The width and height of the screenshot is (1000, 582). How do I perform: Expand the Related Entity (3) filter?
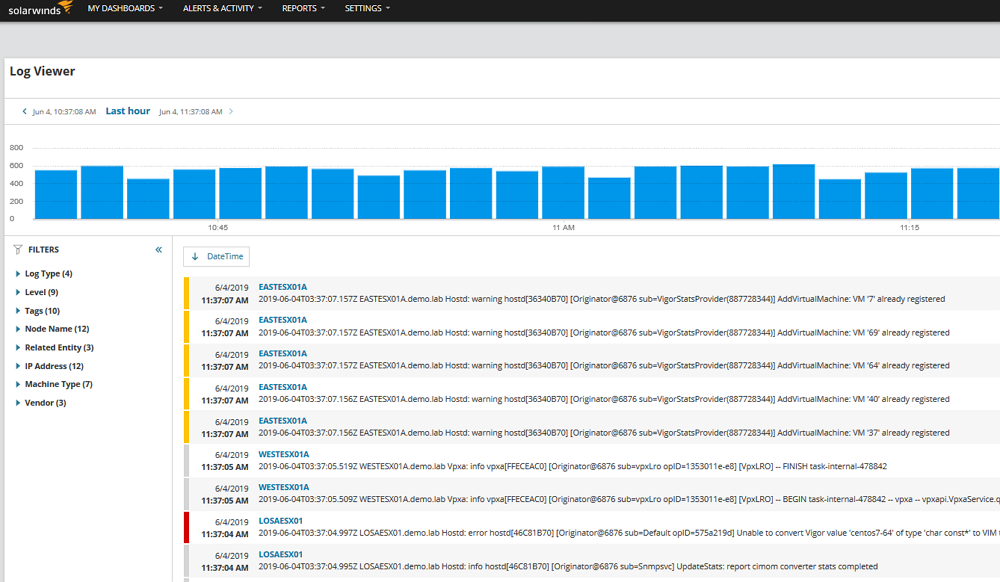click(x=54, y=347)
